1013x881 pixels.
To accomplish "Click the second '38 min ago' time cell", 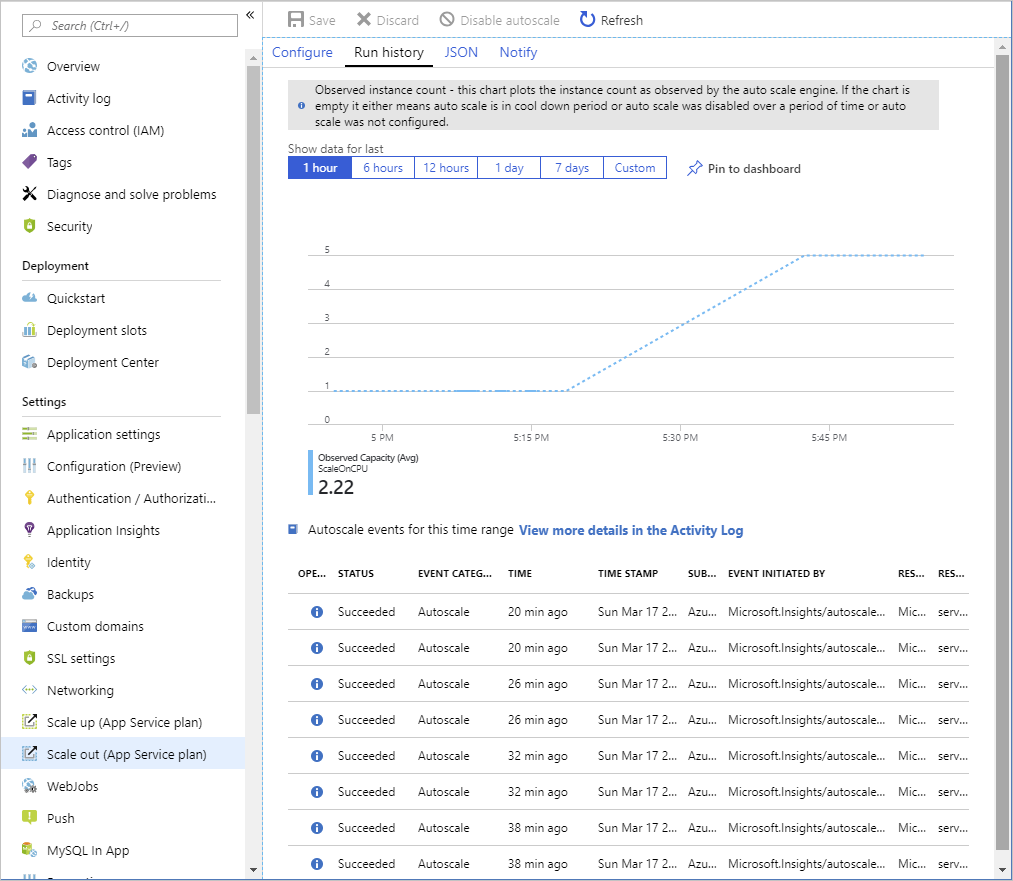I will 538,864.
